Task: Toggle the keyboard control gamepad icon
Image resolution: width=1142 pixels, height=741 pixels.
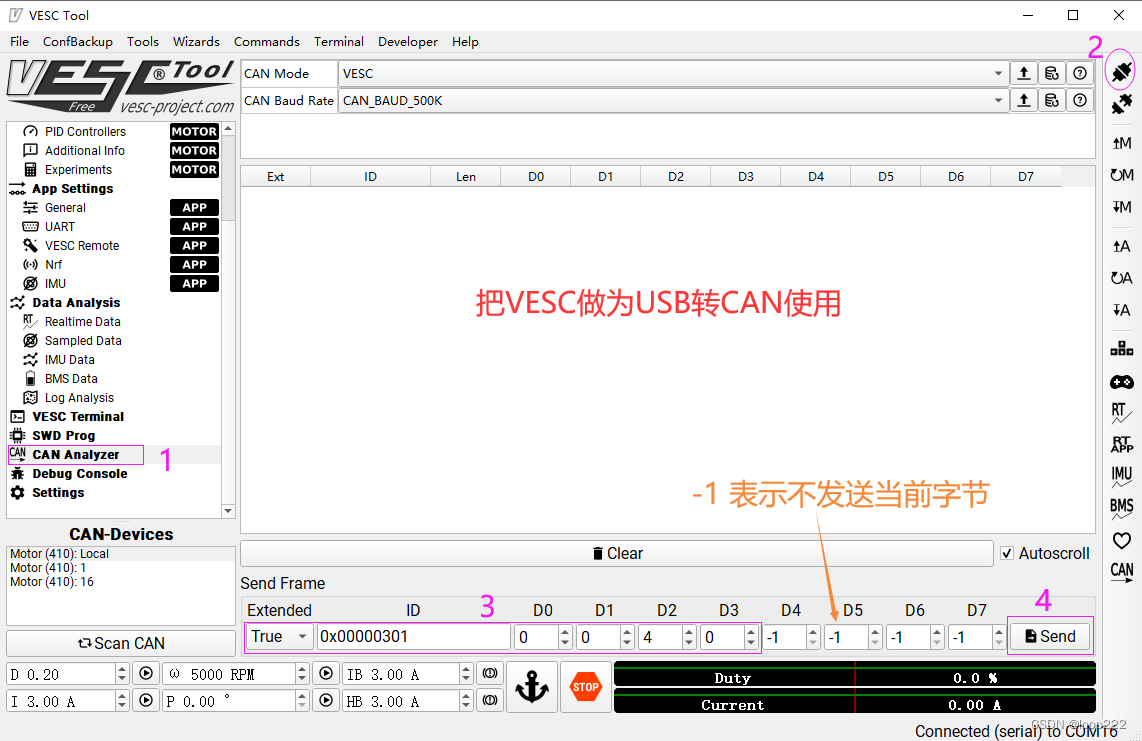Action: tap(1122, 382)
